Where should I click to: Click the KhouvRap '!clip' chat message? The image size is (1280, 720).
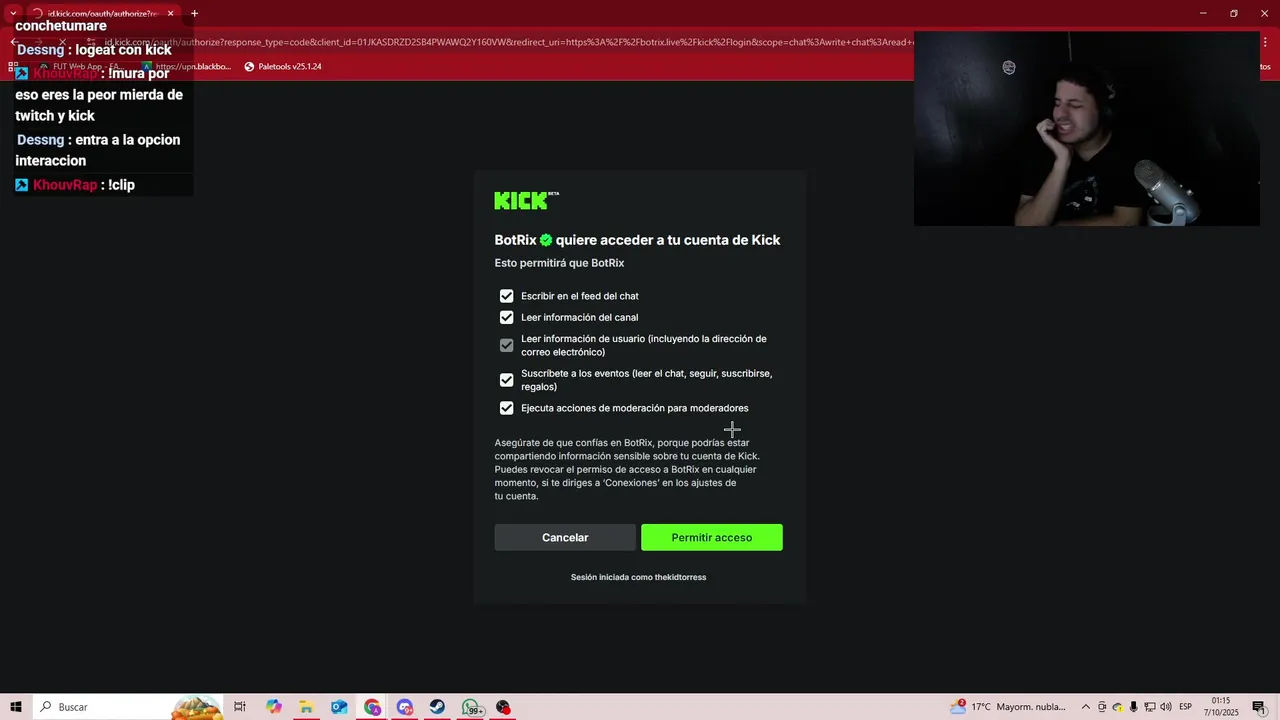click(x=75, y=185)
